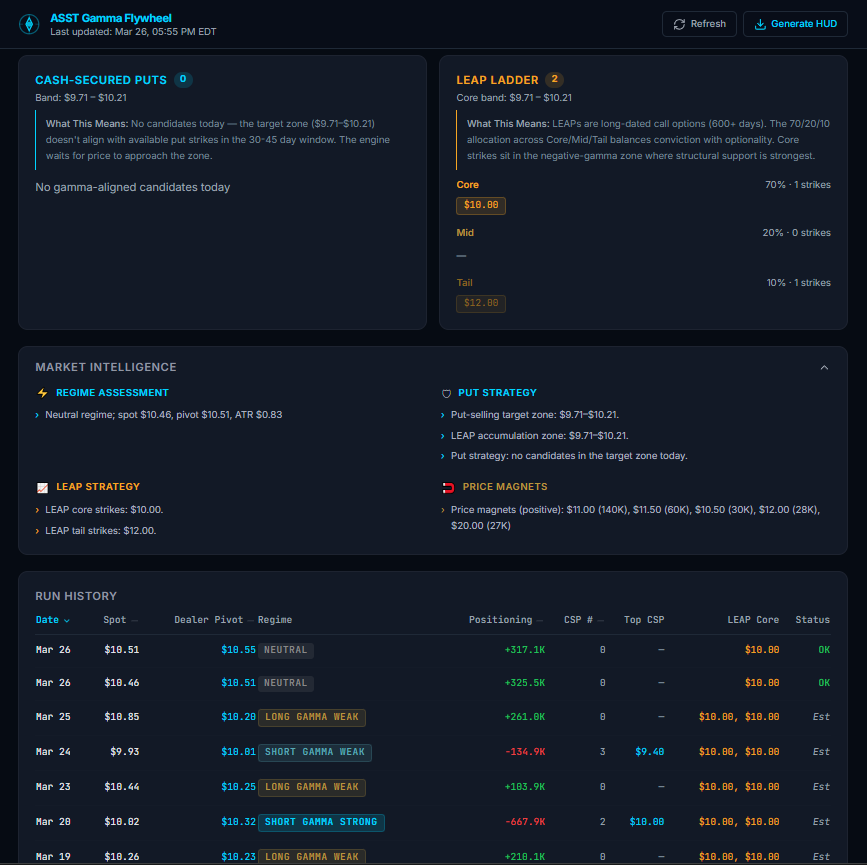
Task: Click the 'Put-selling target zone' bullet
Action: point(535,415)
